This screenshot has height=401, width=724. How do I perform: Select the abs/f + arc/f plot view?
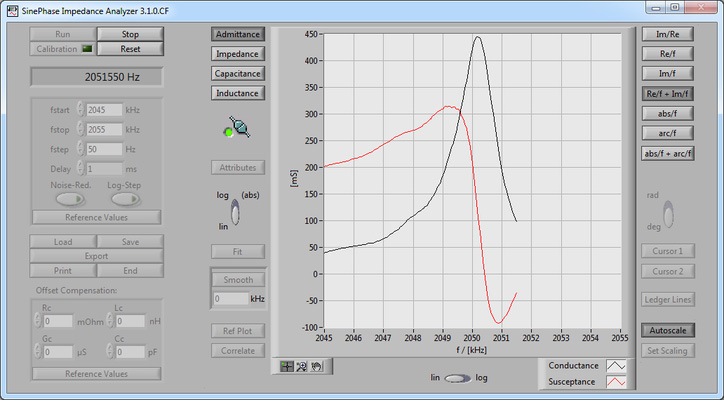click(668, 153)
